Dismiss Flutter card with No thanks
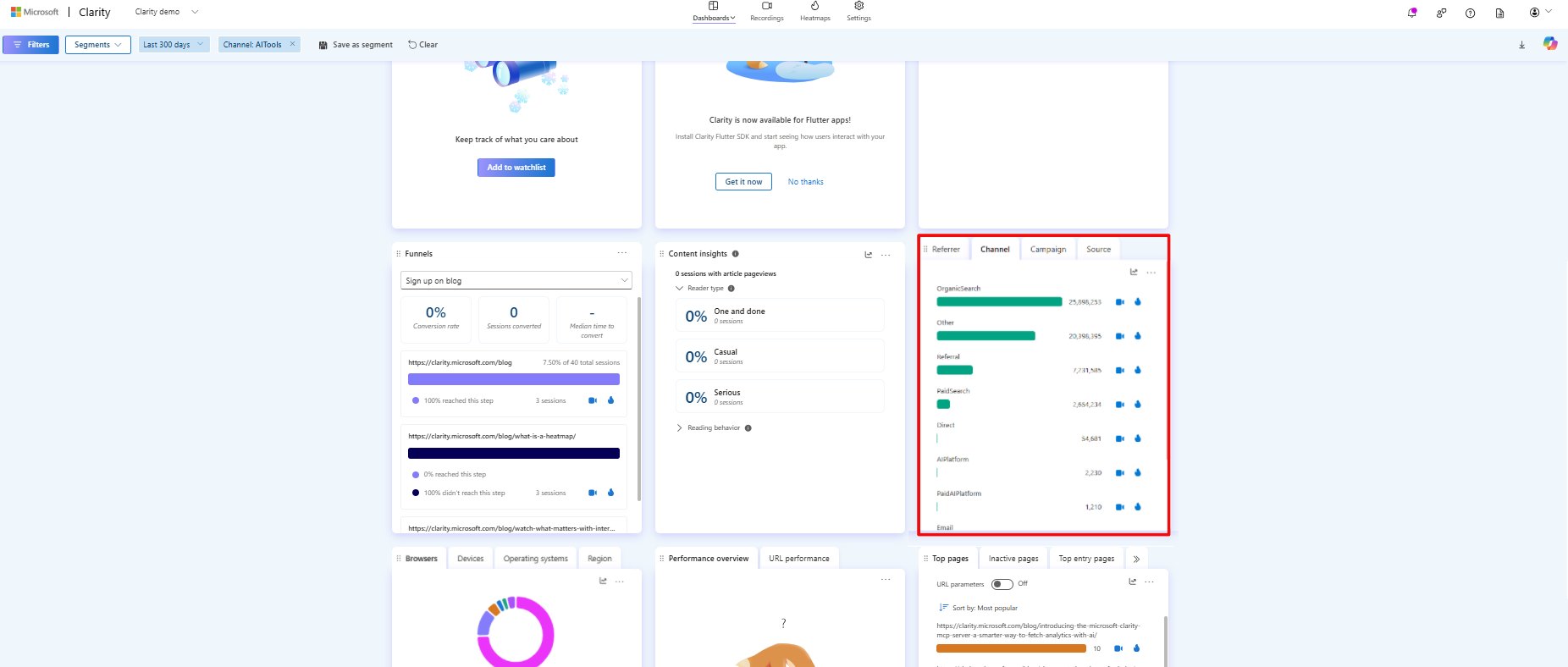 pyautogui.click(x=806, y=182)
